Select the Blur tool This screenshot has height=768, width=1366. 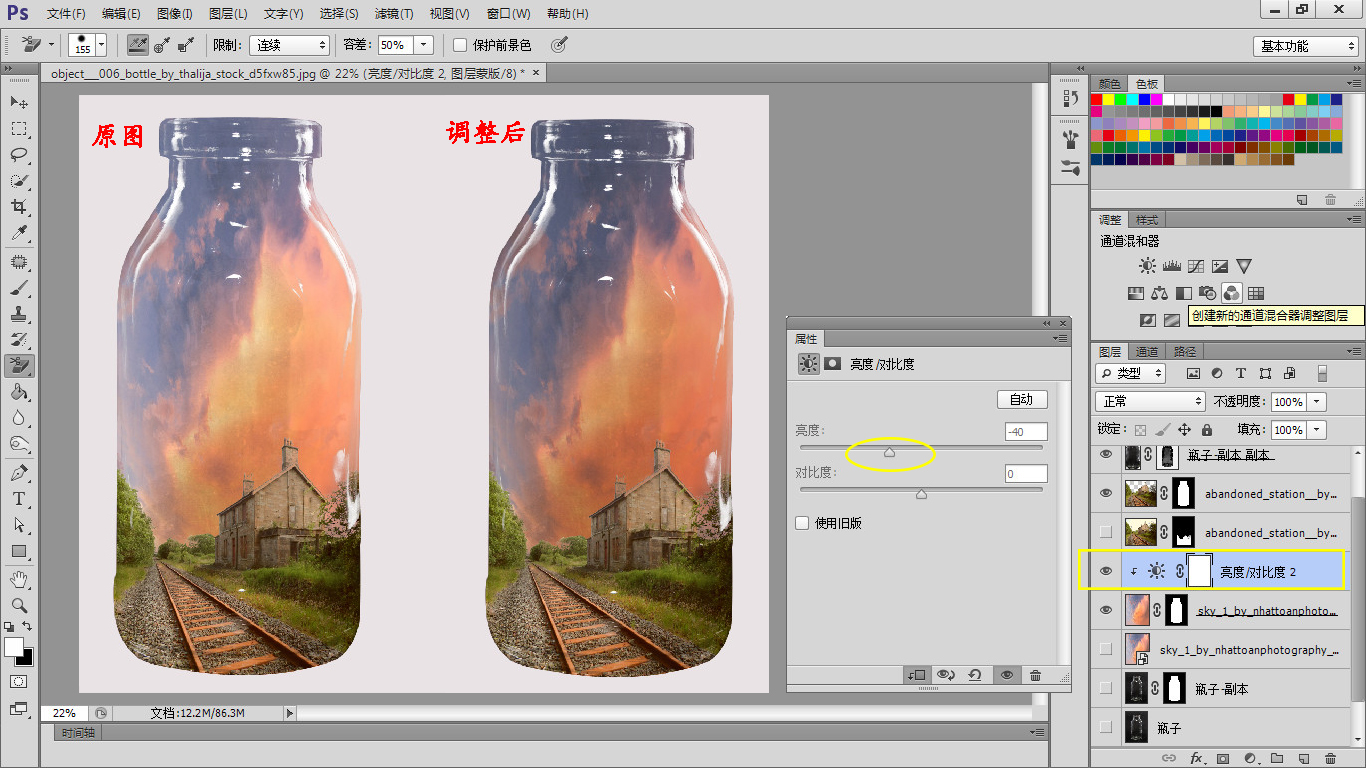pos(19,419)
